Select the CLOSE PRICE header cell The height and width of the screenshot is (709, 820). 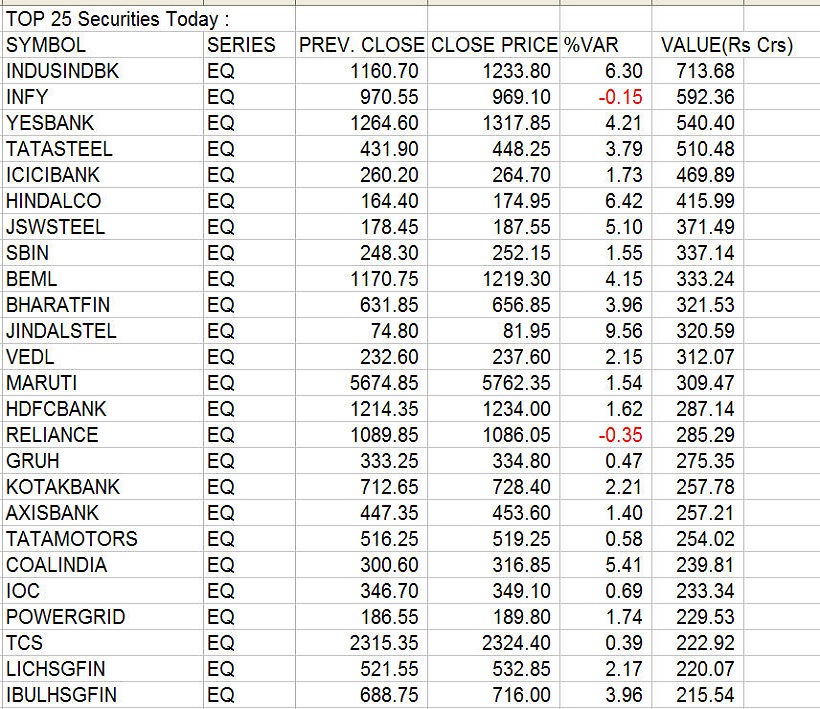click(493, 45)
